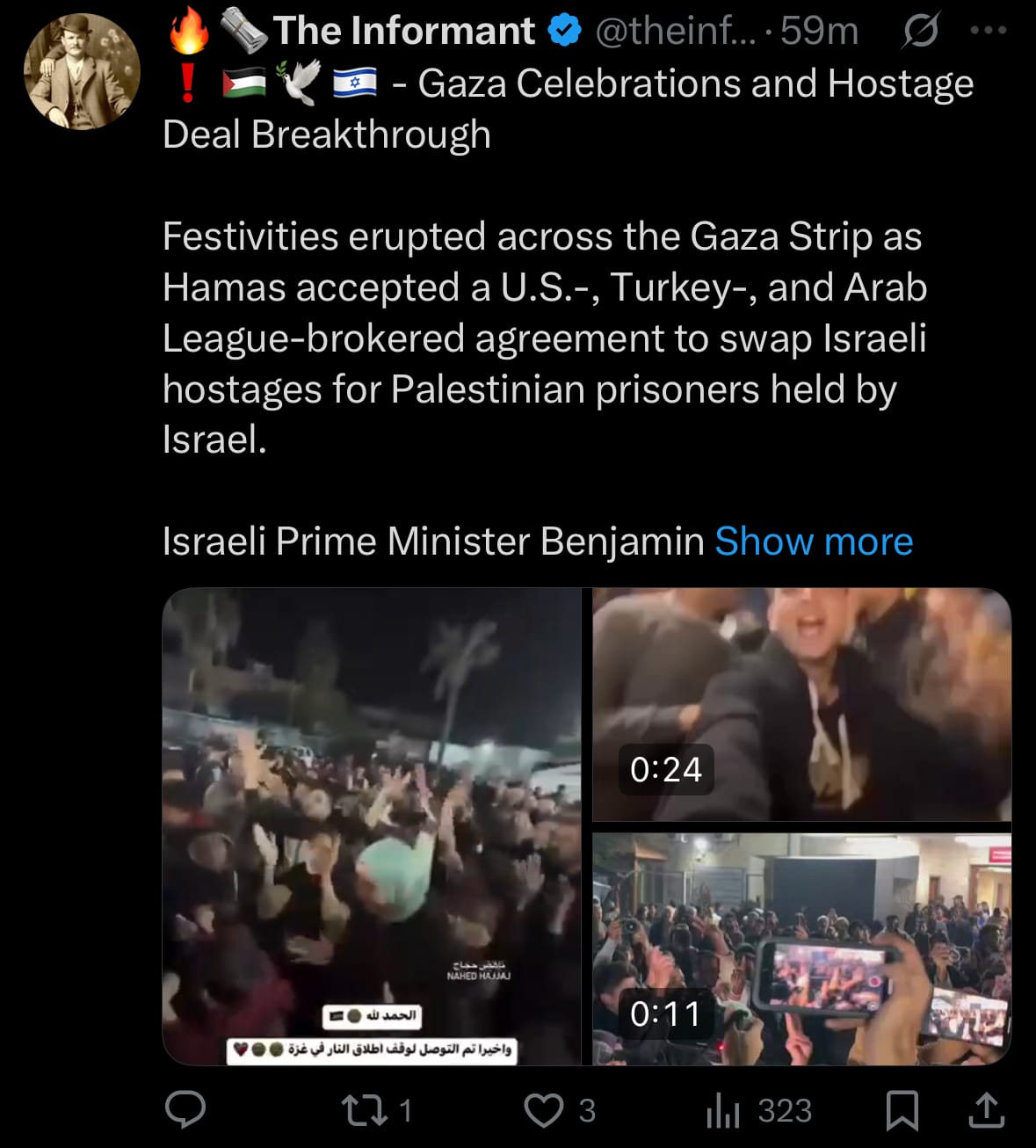This screenshot has width=1036, height=1148.
Task: Like the post with heart icon
Action: (x=544, y=1110)
